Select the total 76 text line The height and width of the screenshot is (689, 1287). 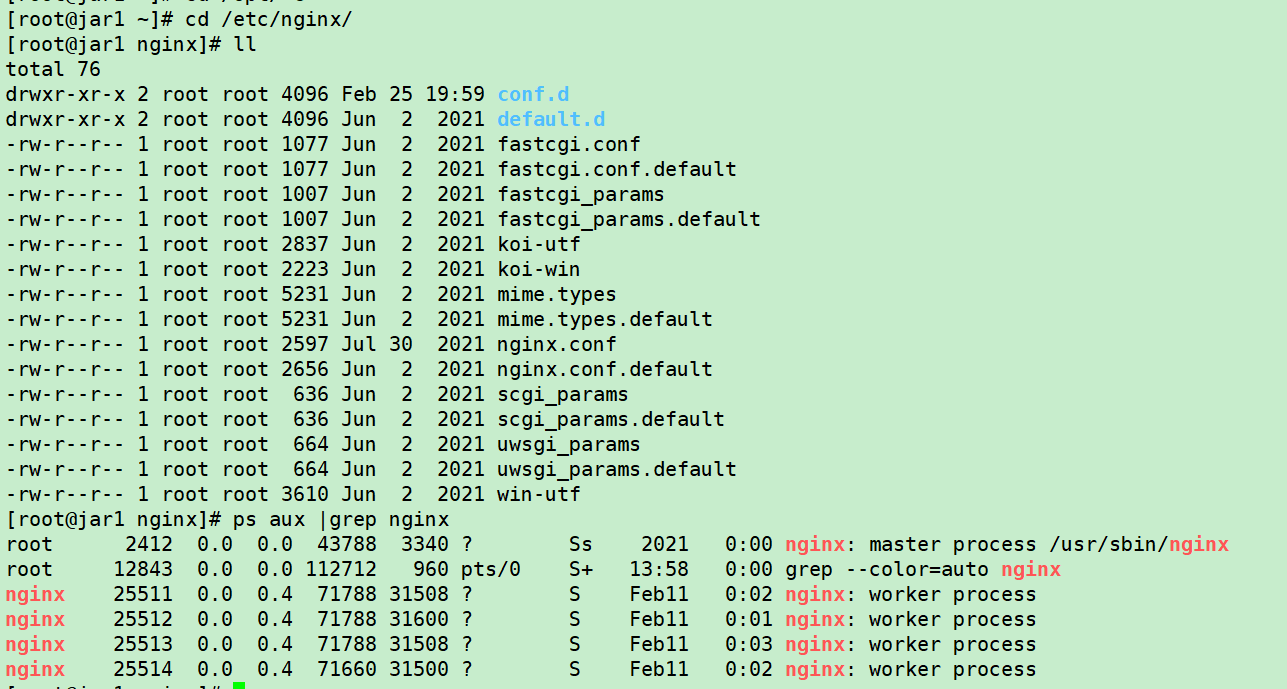(52, 69)
